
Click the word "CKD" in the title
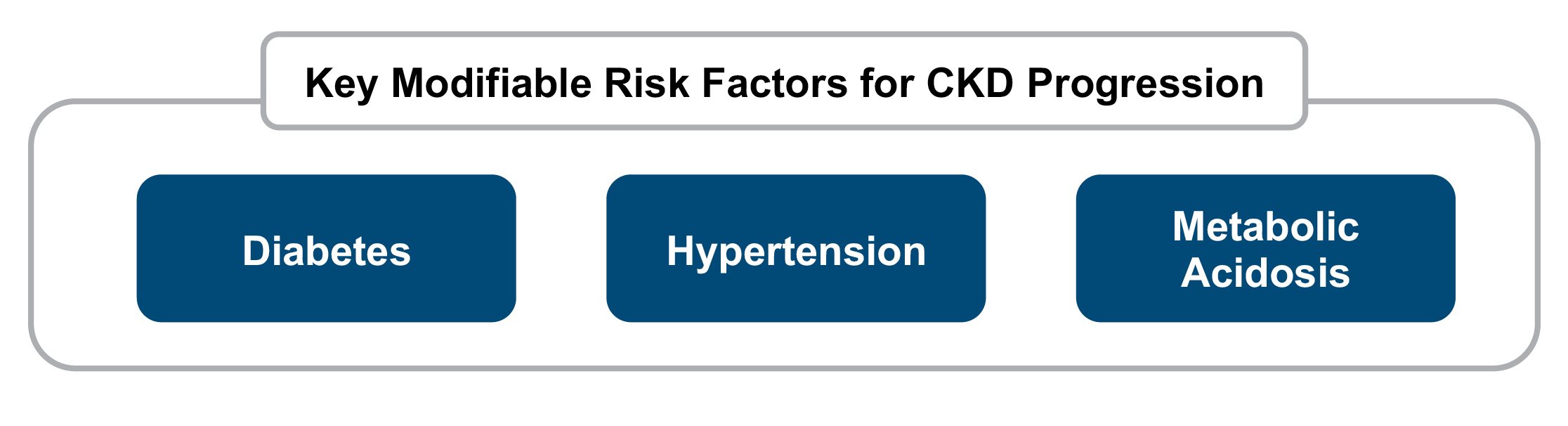click(969, 83)
